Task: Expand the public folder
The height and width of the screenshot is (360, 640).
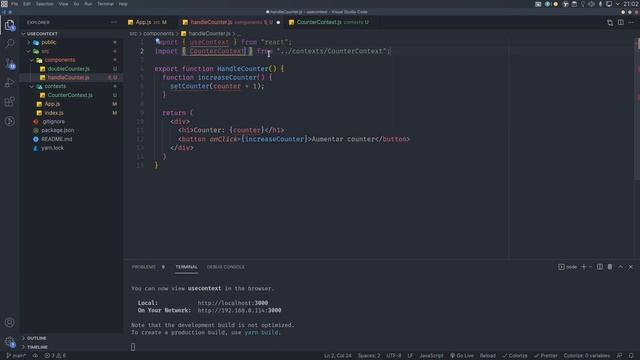Action: [49, 42]
